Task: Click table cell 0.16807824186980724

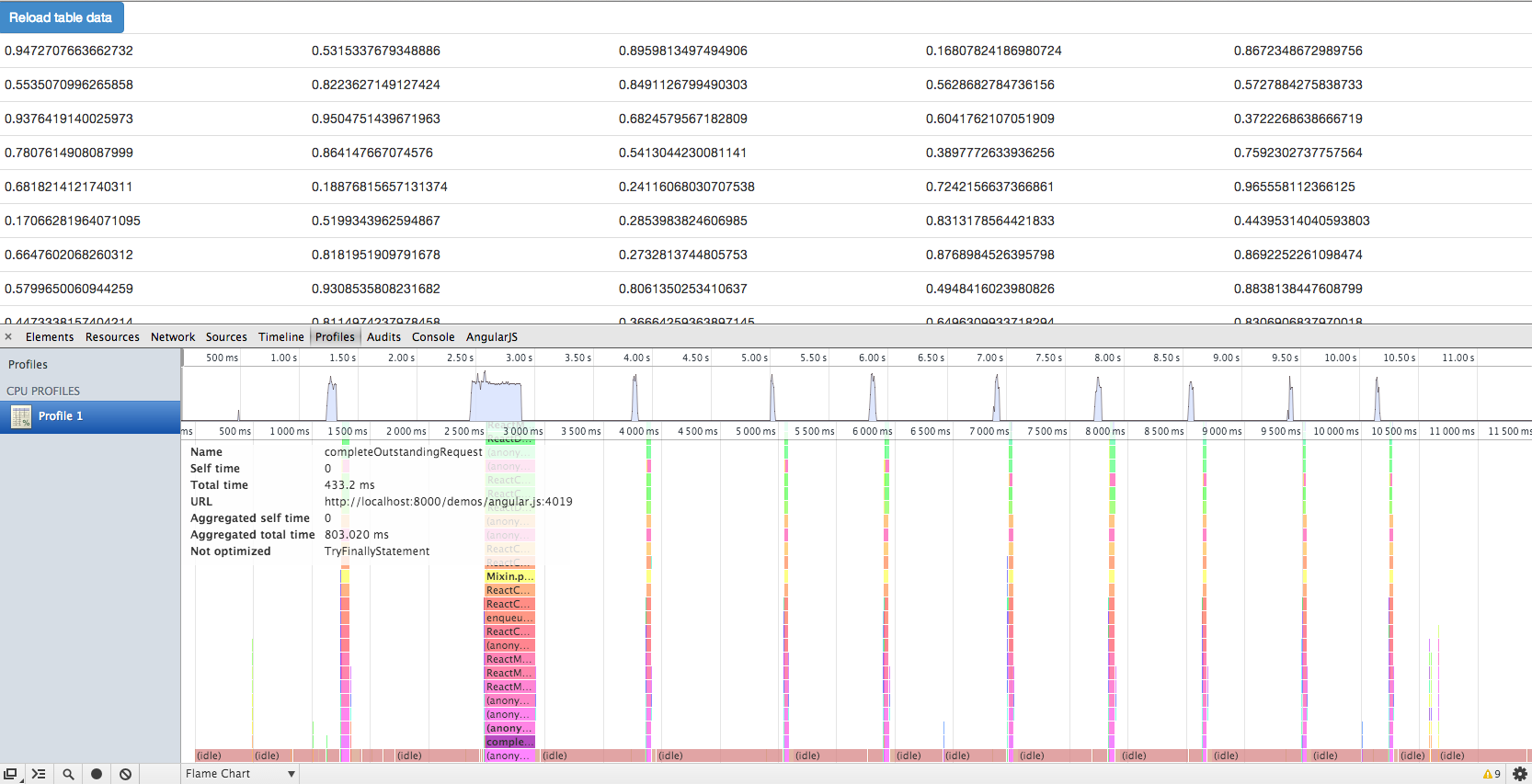Action: 994,51
